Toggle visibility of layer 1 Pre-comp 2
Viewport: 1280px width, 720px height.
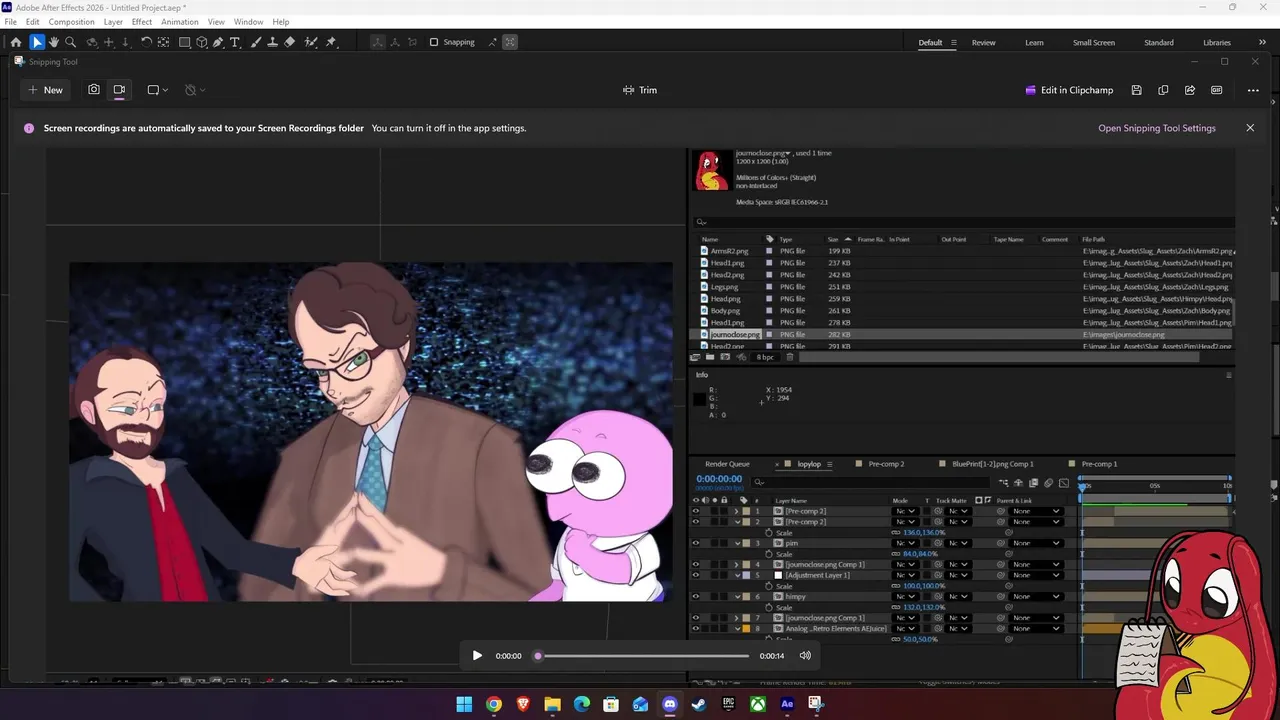tap(696, 511)
